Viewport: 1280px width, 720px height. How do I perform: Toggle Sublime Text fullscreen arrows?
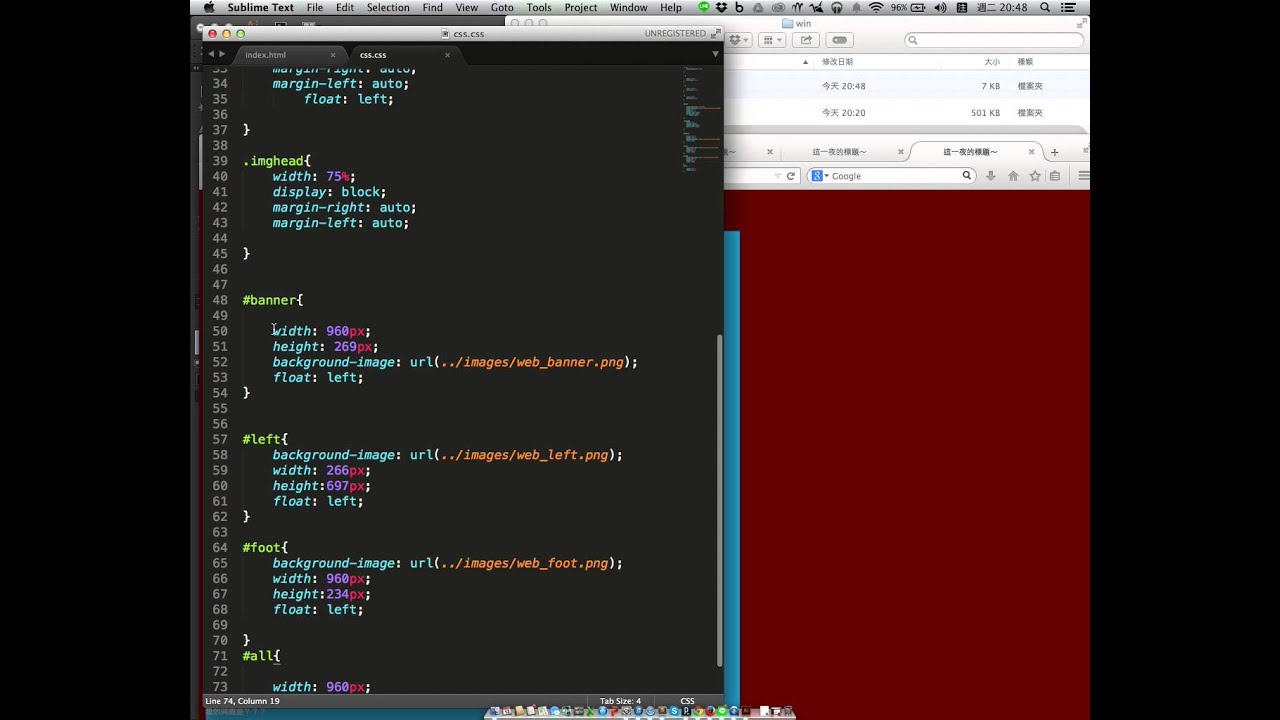[716, 33]
